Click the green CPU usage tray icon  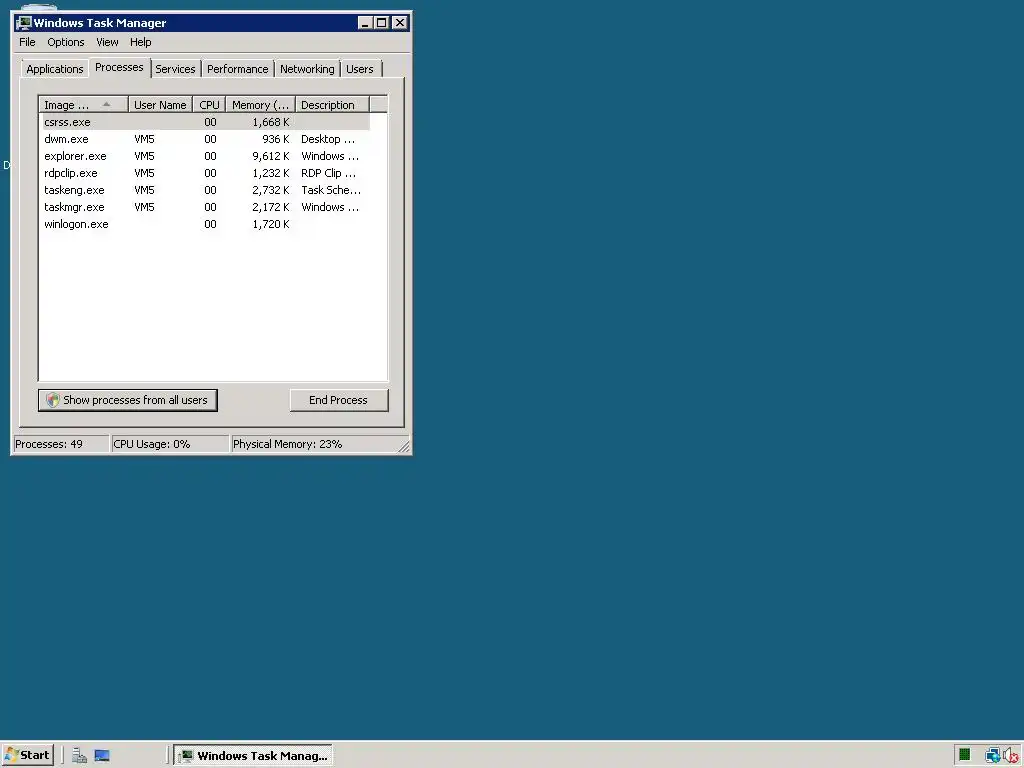[965, 756]
